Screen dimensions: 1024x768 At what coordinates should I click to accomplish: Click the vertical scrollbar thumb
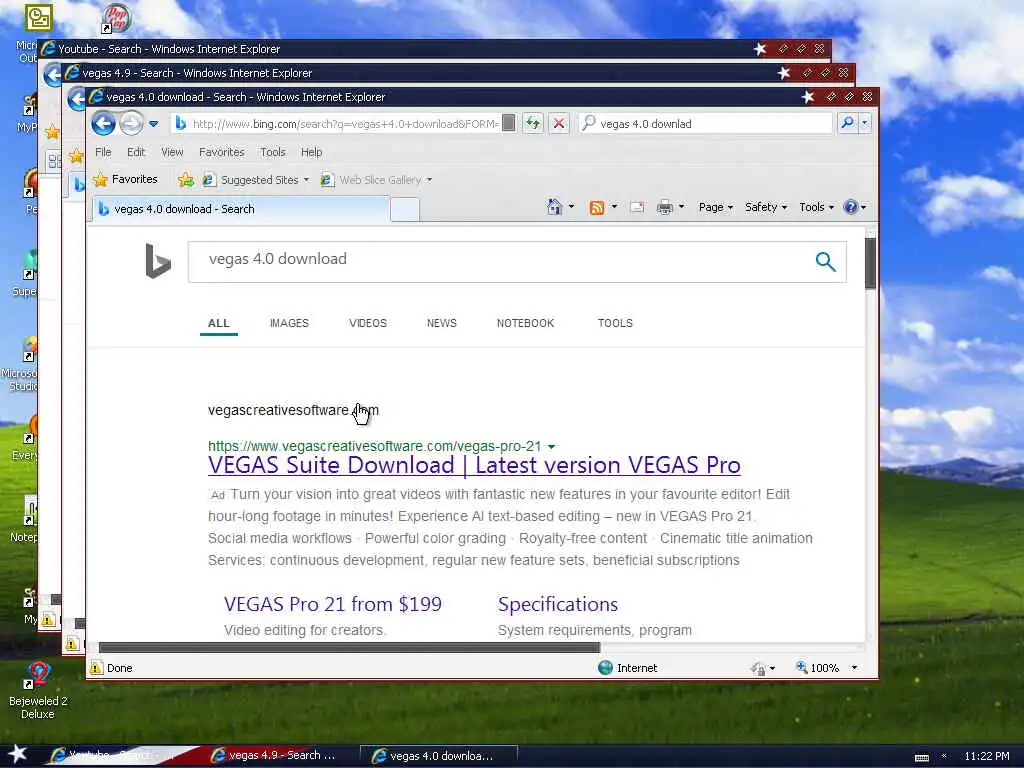coord(870,263)
